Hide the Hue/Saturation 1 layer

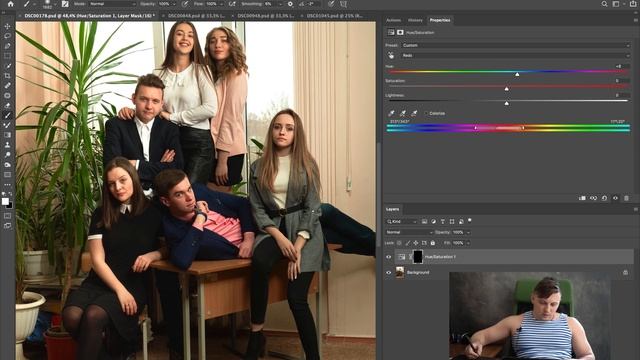[389, 257]
